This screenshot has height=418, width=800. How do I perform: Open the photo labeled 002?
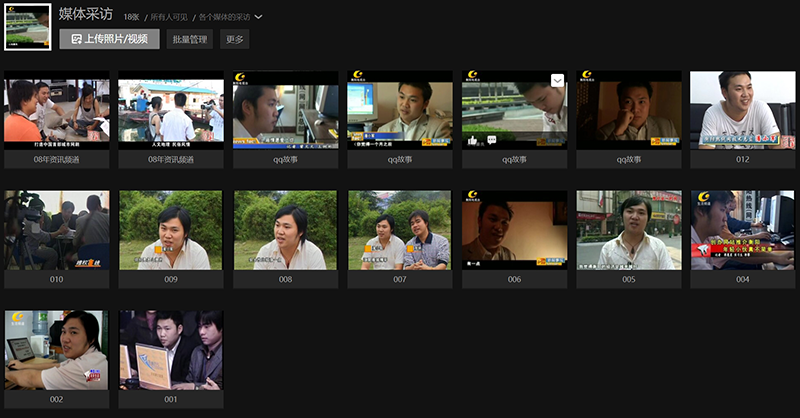coord(56,350)
